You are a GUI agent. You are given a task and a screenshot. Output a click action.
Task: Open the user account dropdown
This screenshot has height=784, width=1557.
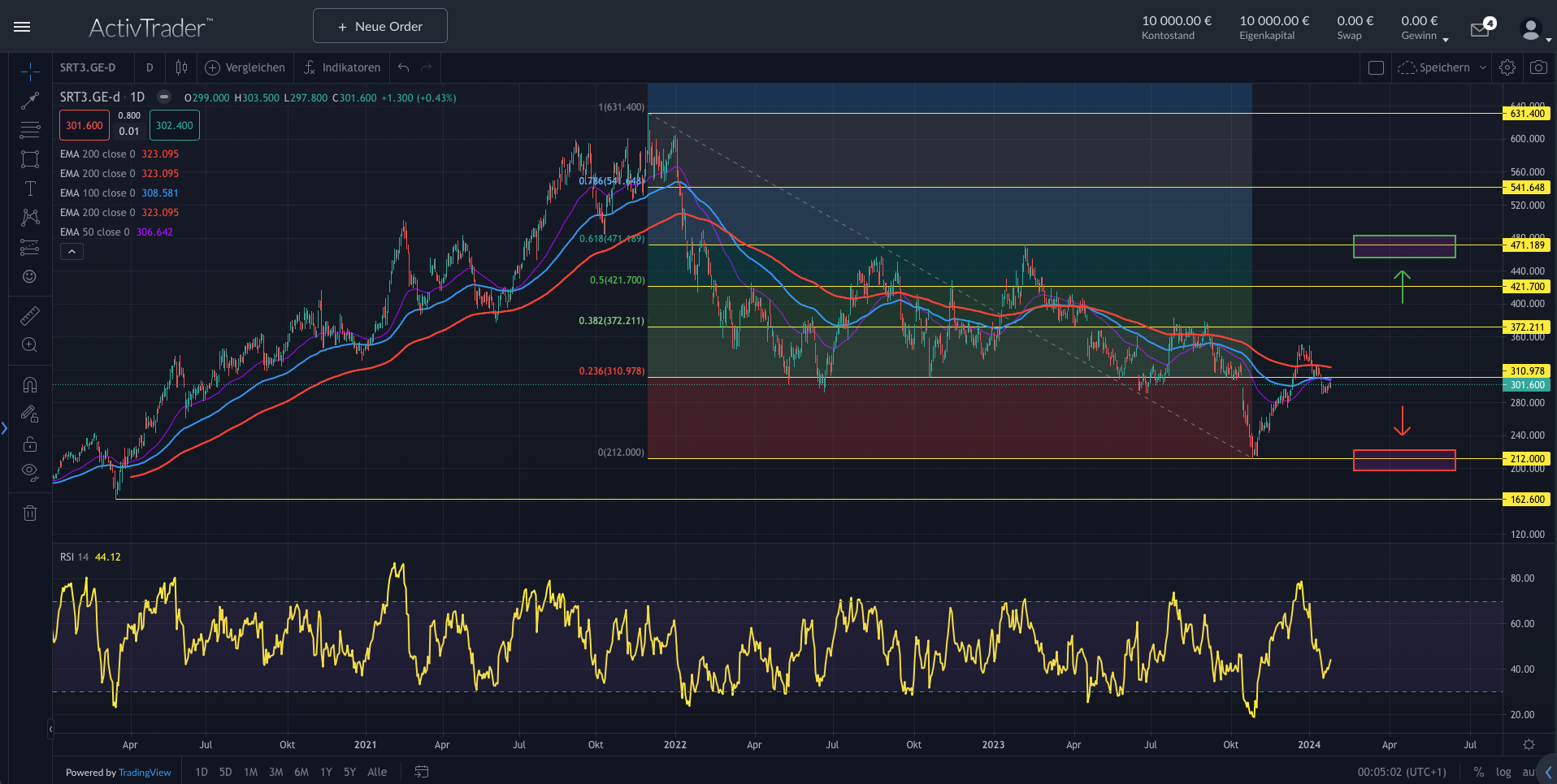pos(1534,31)
